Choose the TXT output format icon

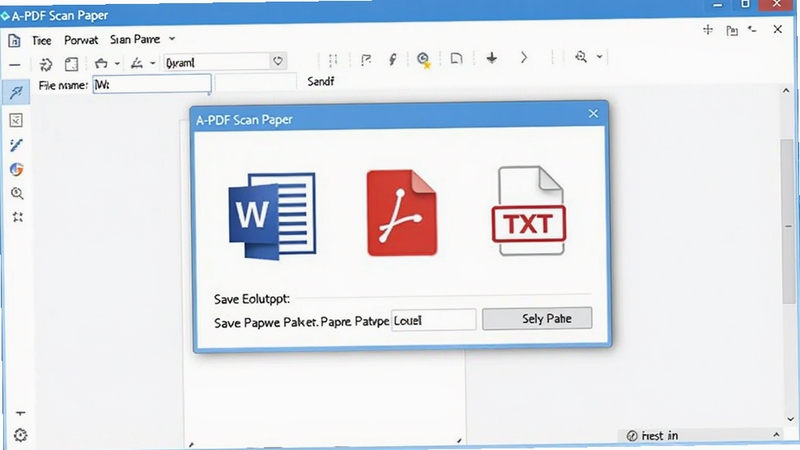tap(529, 211)
